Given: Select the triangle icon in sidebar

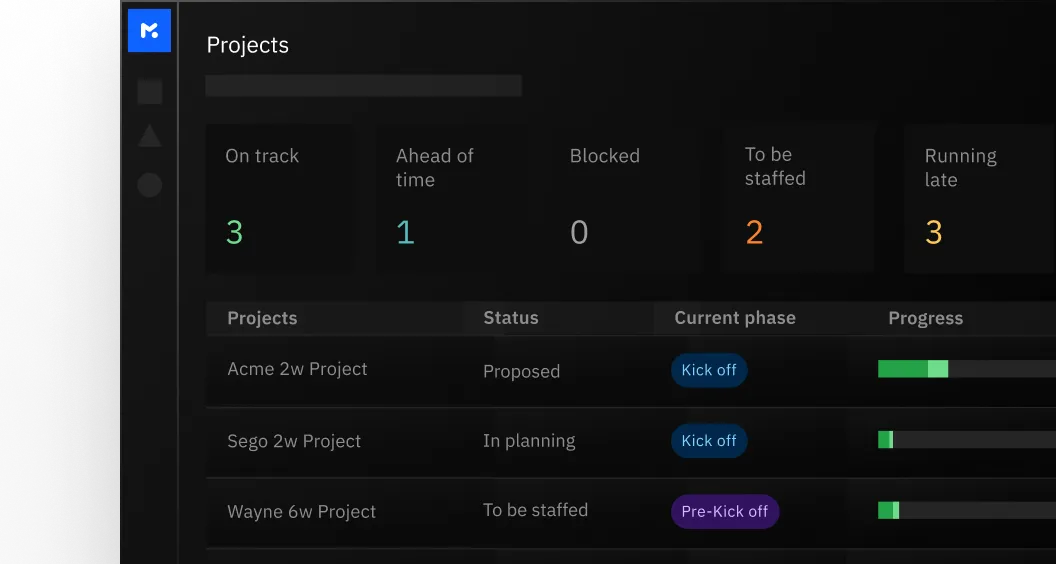Looking at the screenshot, I should pyautogui.click(x=150, y=137).
